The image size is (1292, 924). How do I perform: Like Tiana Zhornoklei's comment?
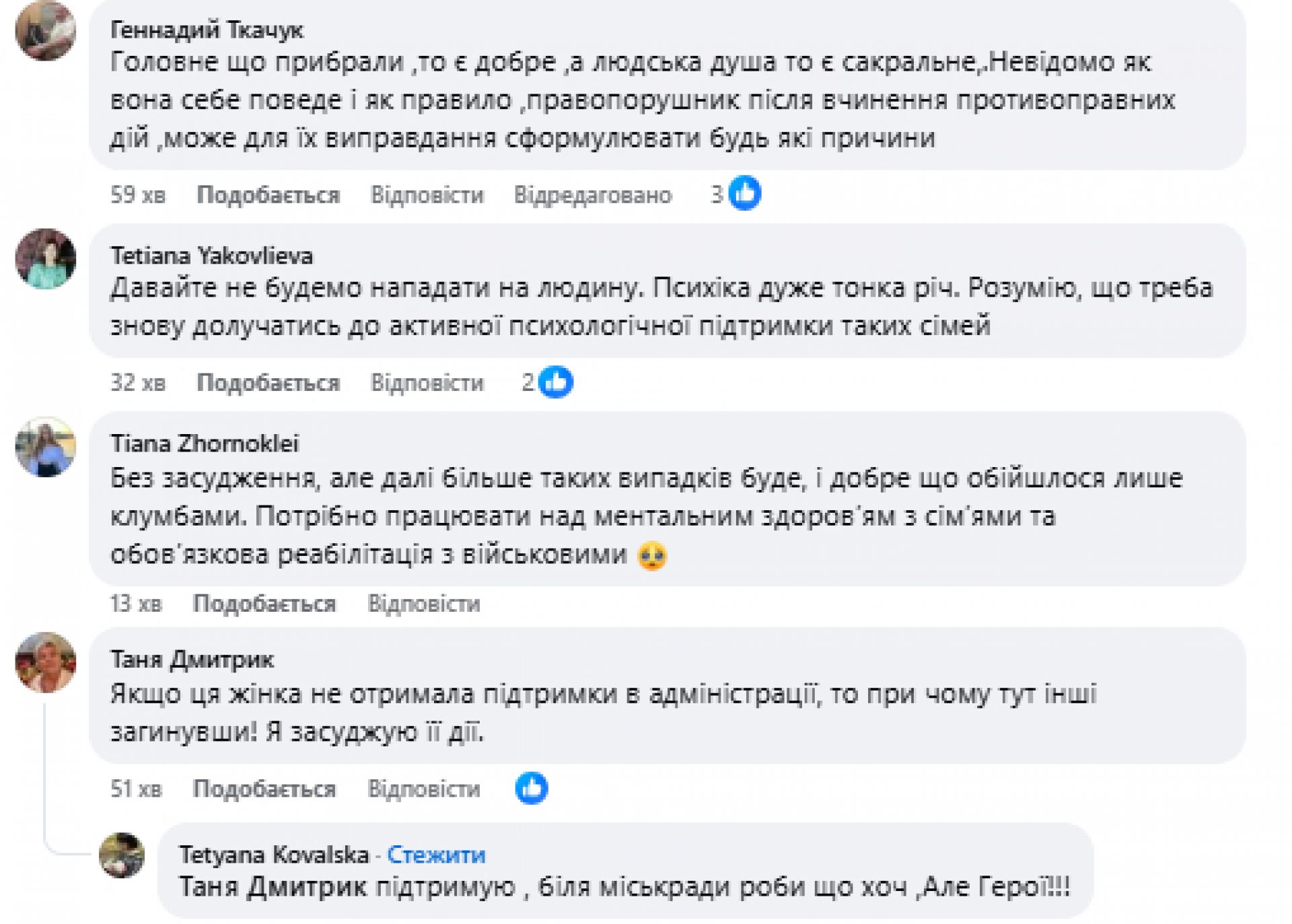[264, 604]
